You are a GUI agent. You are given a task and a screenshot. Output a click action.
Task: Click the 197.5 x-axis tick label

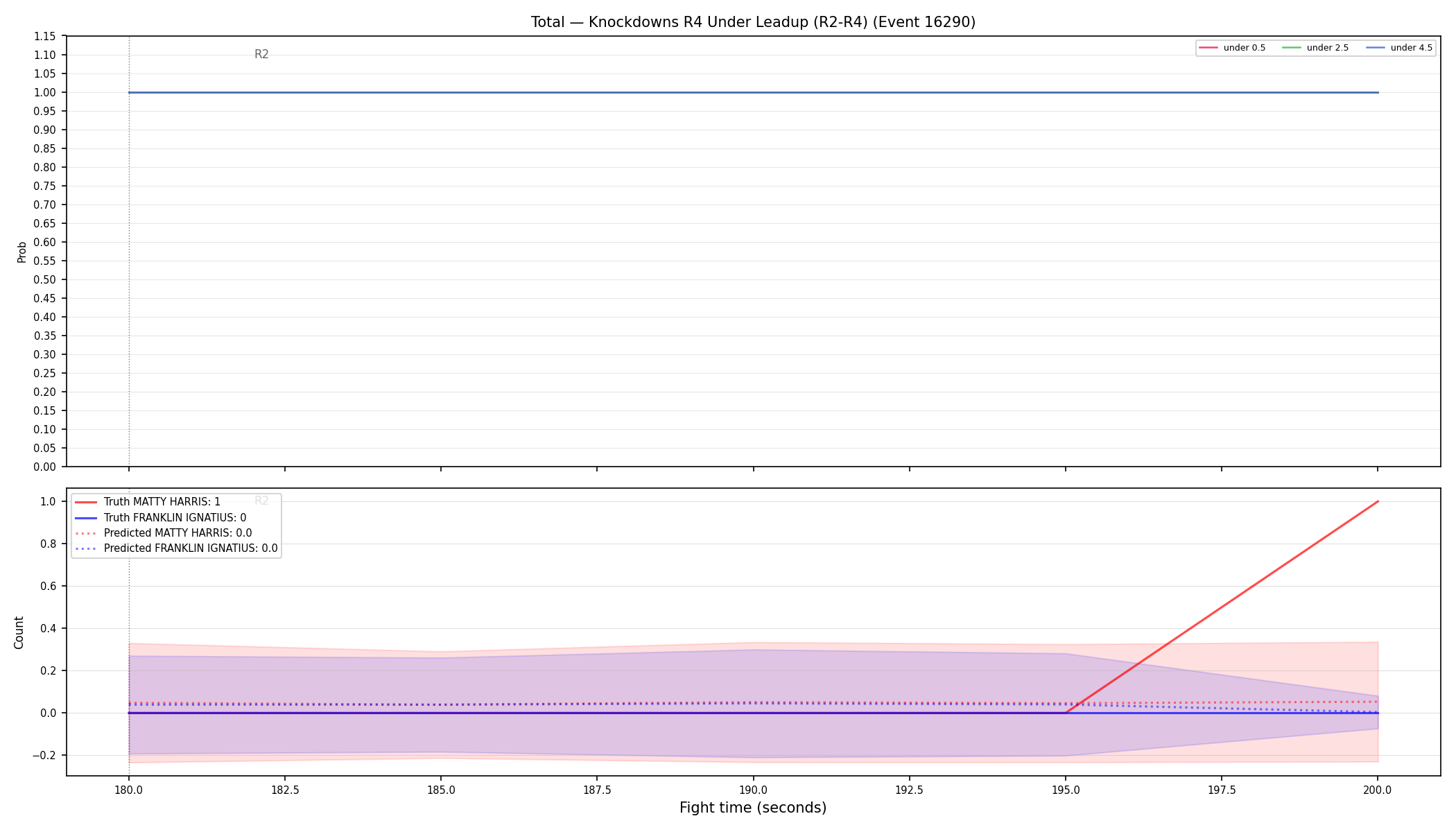coord(1222,790)
